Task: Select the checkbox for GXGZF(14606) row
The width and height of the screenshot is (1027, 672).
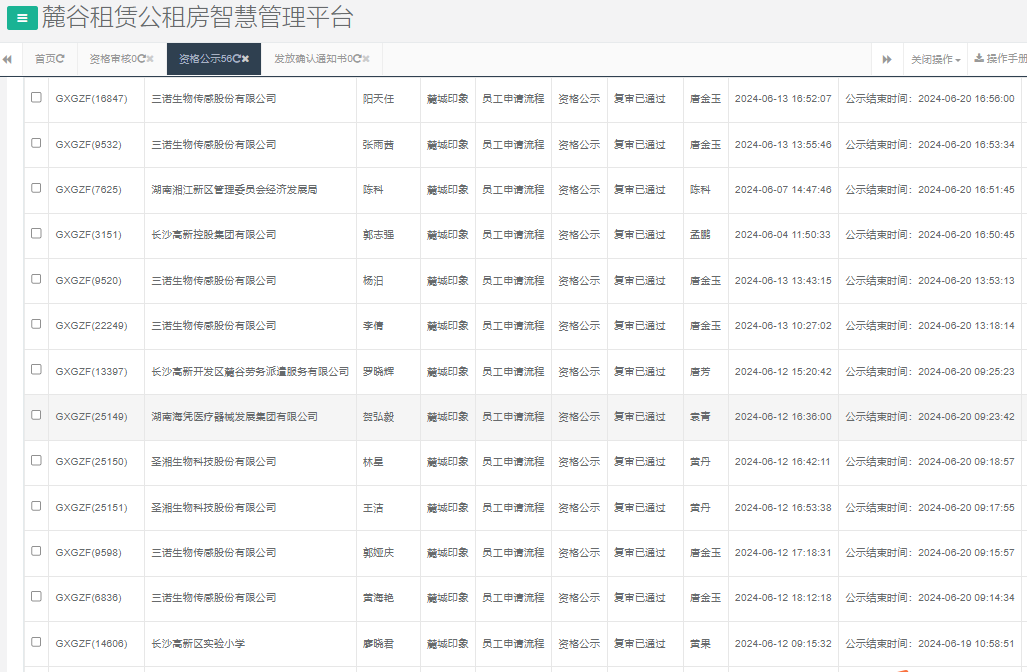Action: tap(37, 644)
